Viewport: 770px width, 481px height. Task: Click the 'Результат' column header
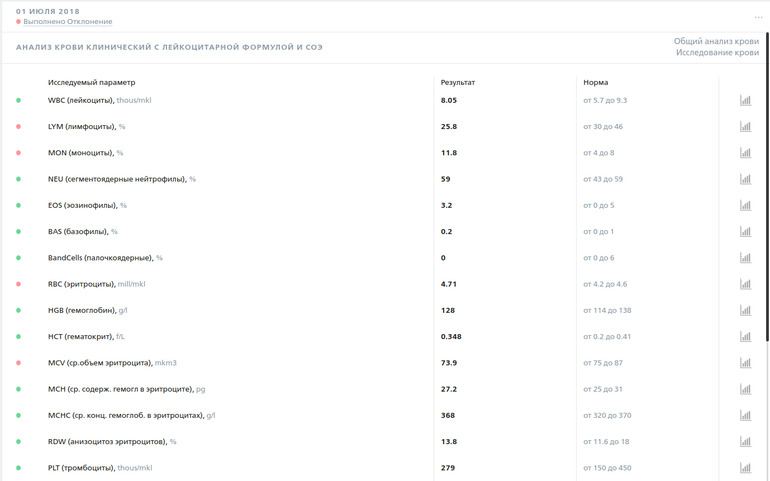(458, 82)
